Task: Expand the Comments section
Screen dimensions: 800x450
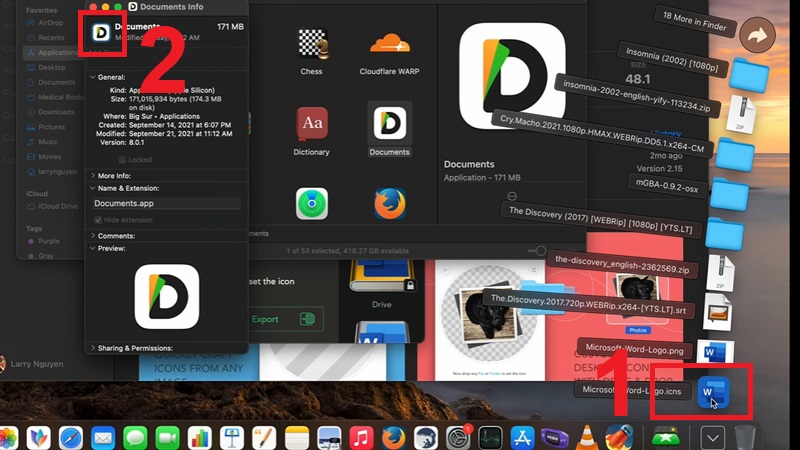Action: click(x=92, y=236)
